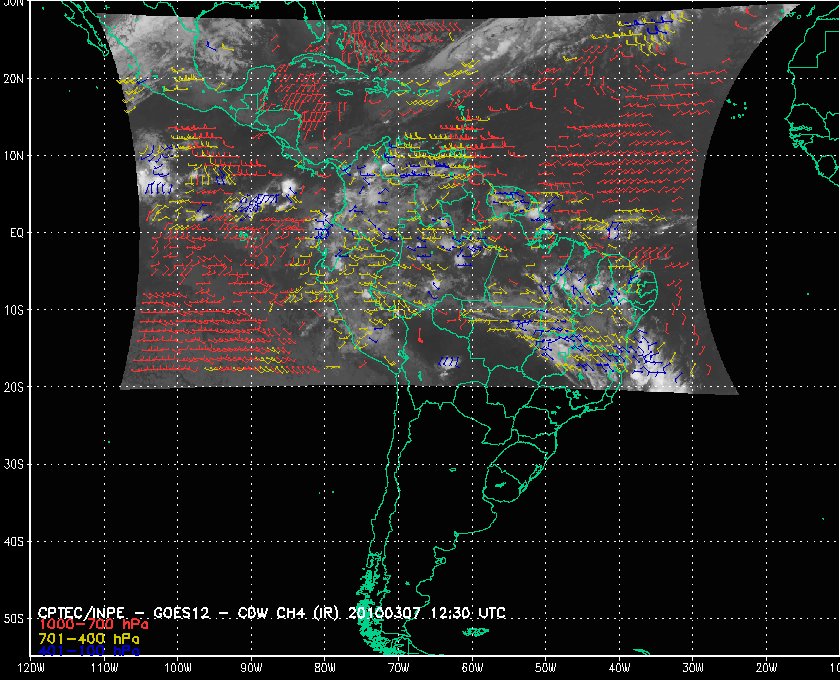Click the 30S latitude label

click(x=13, y=464)
